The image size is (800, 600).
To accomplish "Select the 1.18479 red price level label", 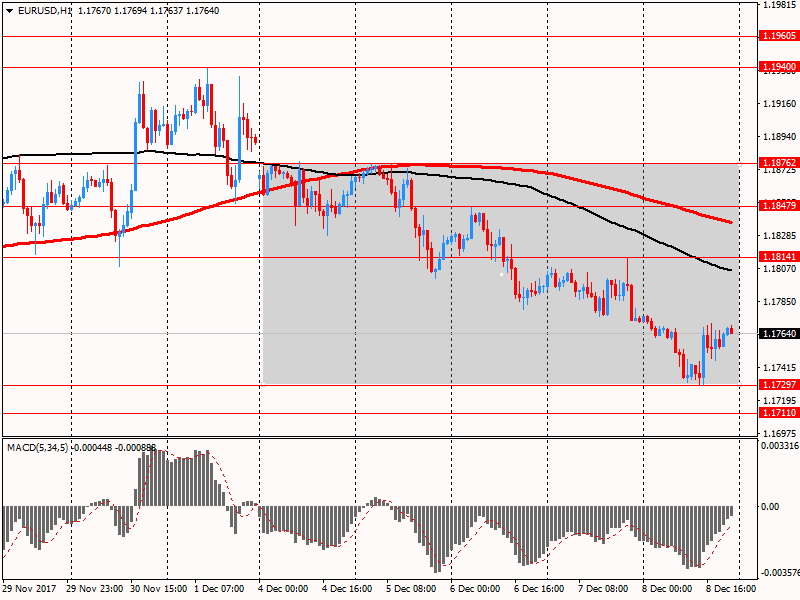I will tap(779, 206).
